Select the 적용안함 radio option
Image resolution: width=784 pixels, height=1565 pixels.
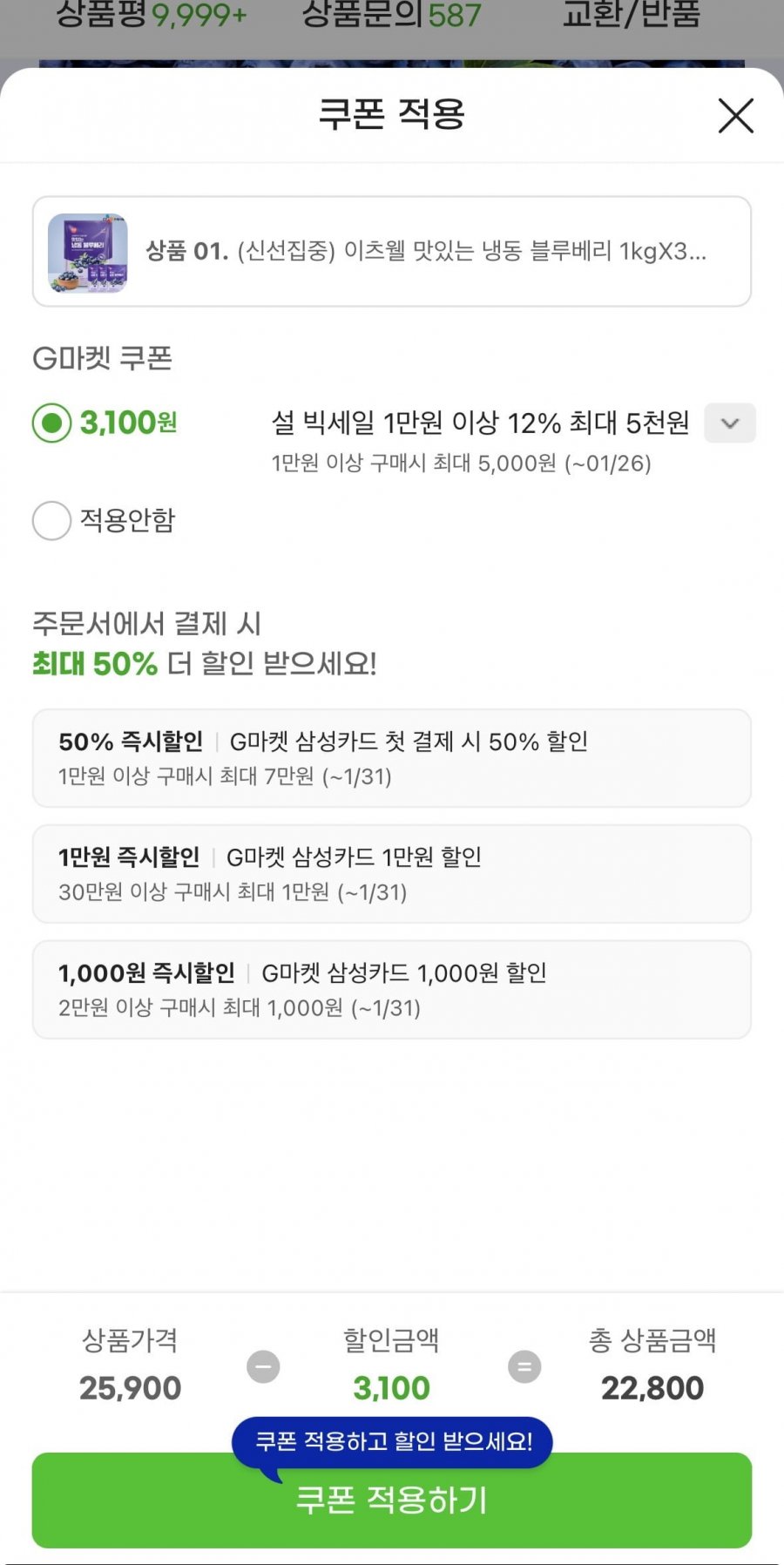[52, 521]
